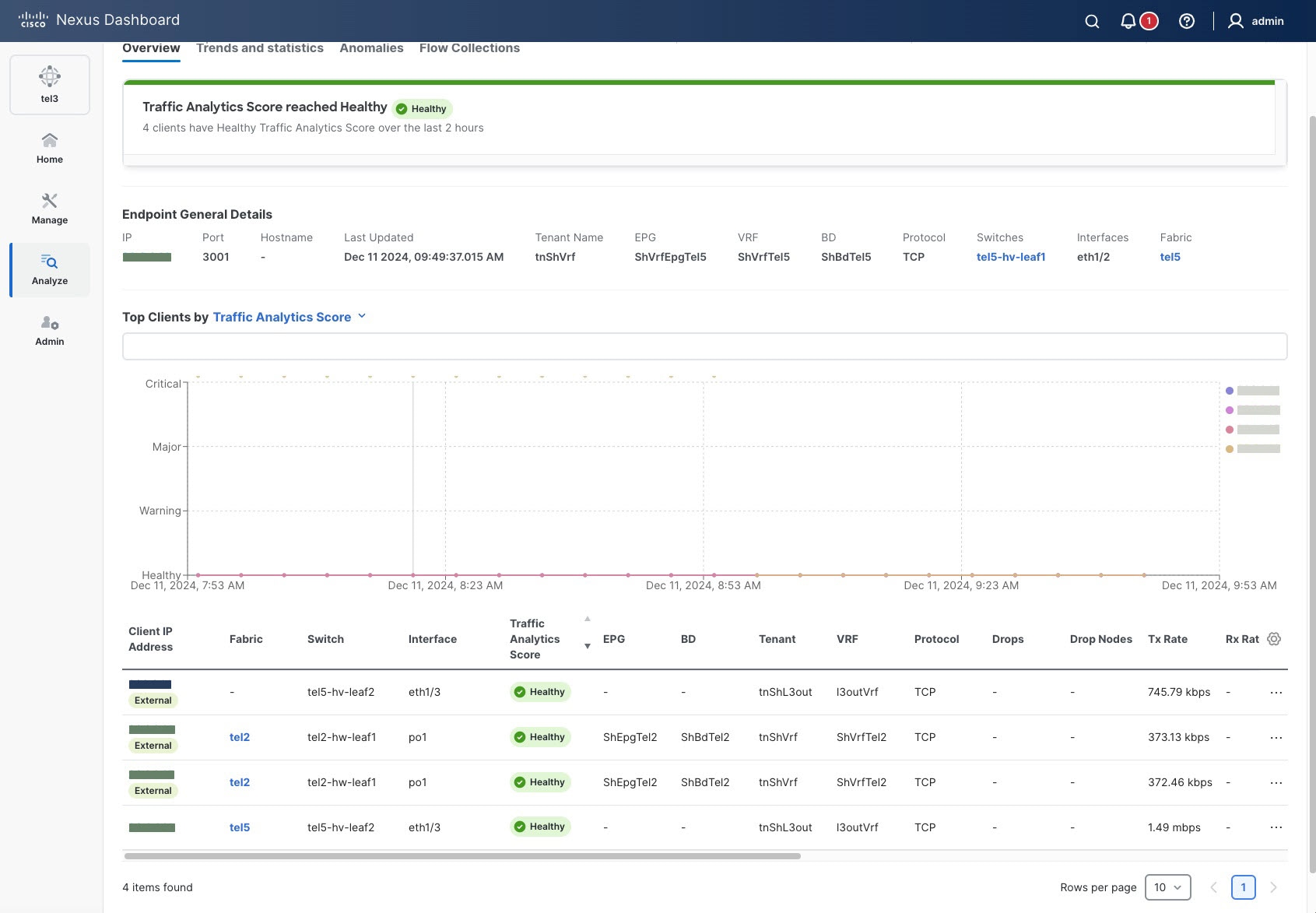Open actions menu for 373.13 kbps row
The height and width of the screenshot is (913, 1316).
[x=1276, y=737]
